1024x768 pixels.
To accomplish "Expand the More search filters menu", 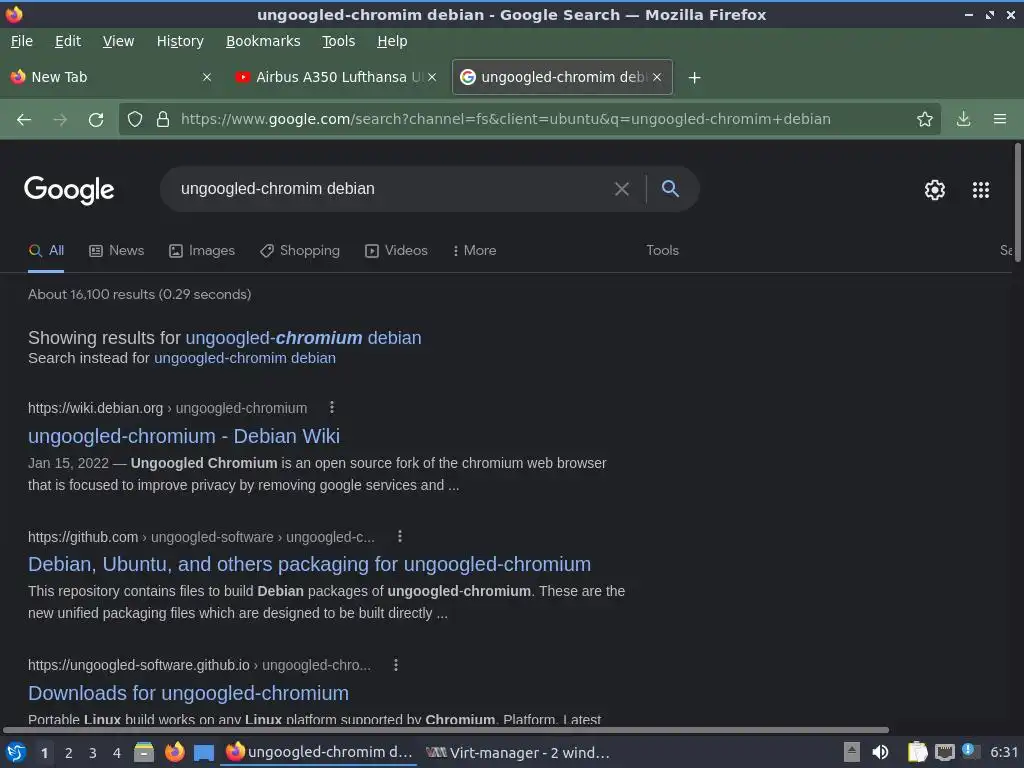I will [x=475, y=250].
